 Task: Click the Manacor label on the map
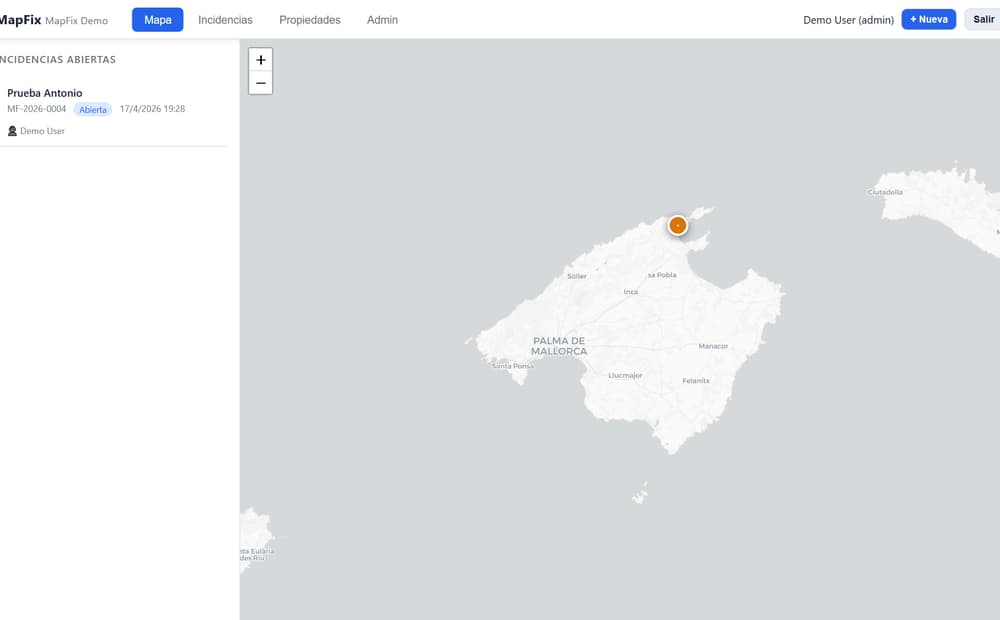point(713,346)
